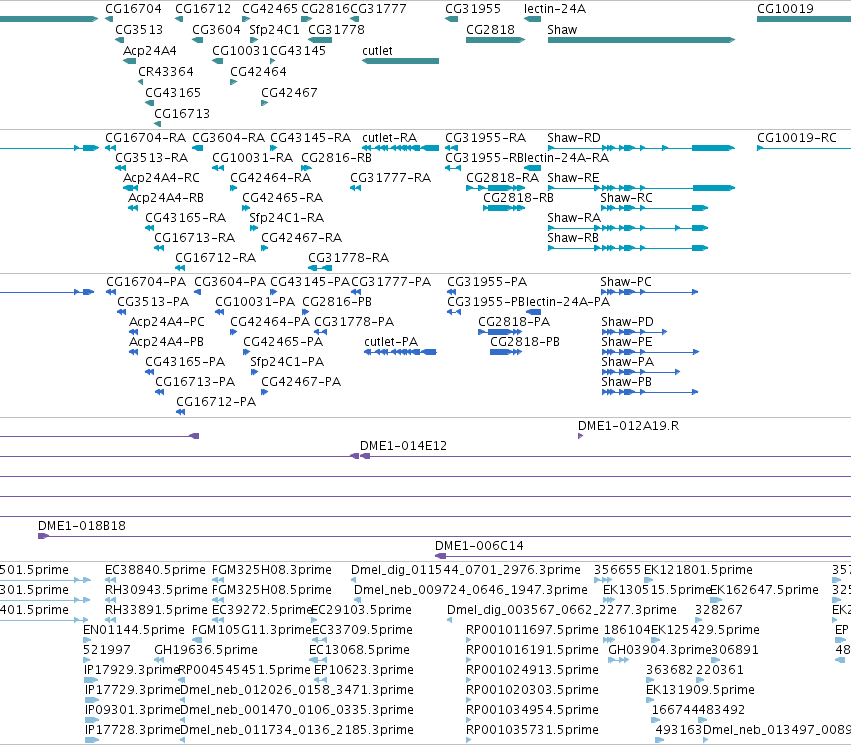Select transcript Sfp24C1-RA
The image size is (851, 745).
(x=287, y=218)
